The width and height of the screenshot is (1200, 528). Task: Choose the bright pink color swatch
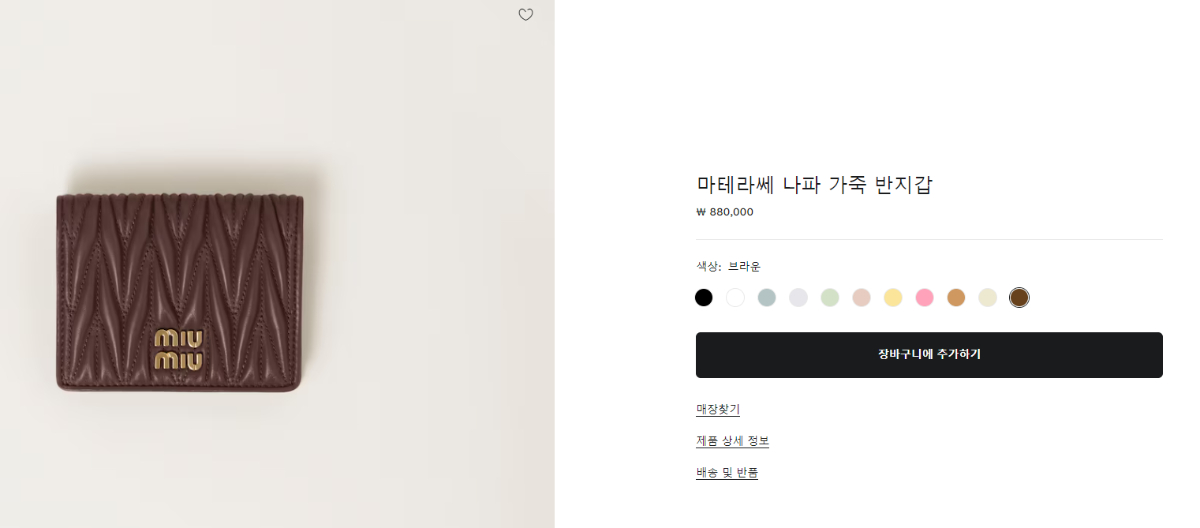(x=924, y=297)
